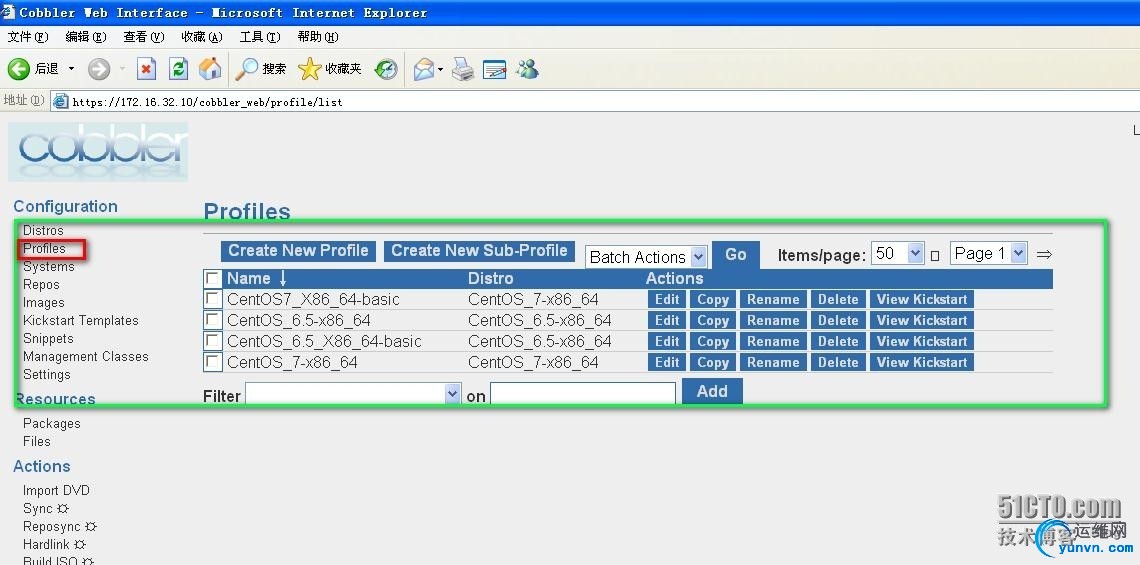Go to the Home page icon
This screenshot has height=565, width=1140.
click(x=210, y=69)
